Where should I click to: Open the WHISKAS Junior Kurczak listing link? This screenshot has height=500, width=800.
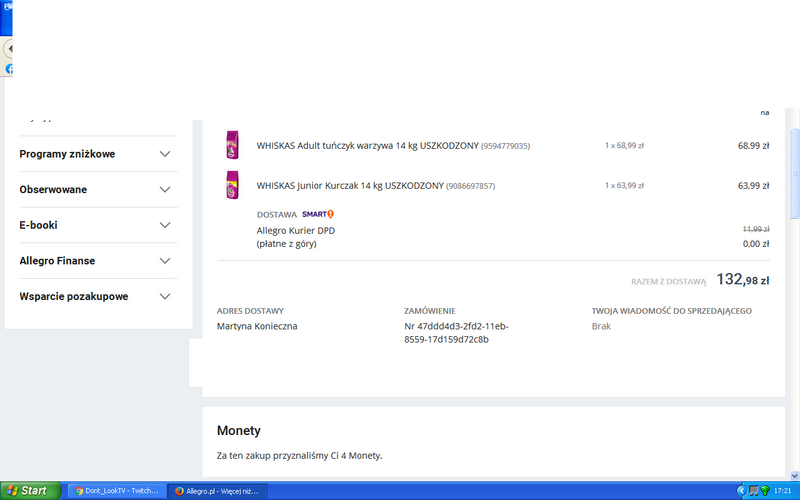(350, 186)
